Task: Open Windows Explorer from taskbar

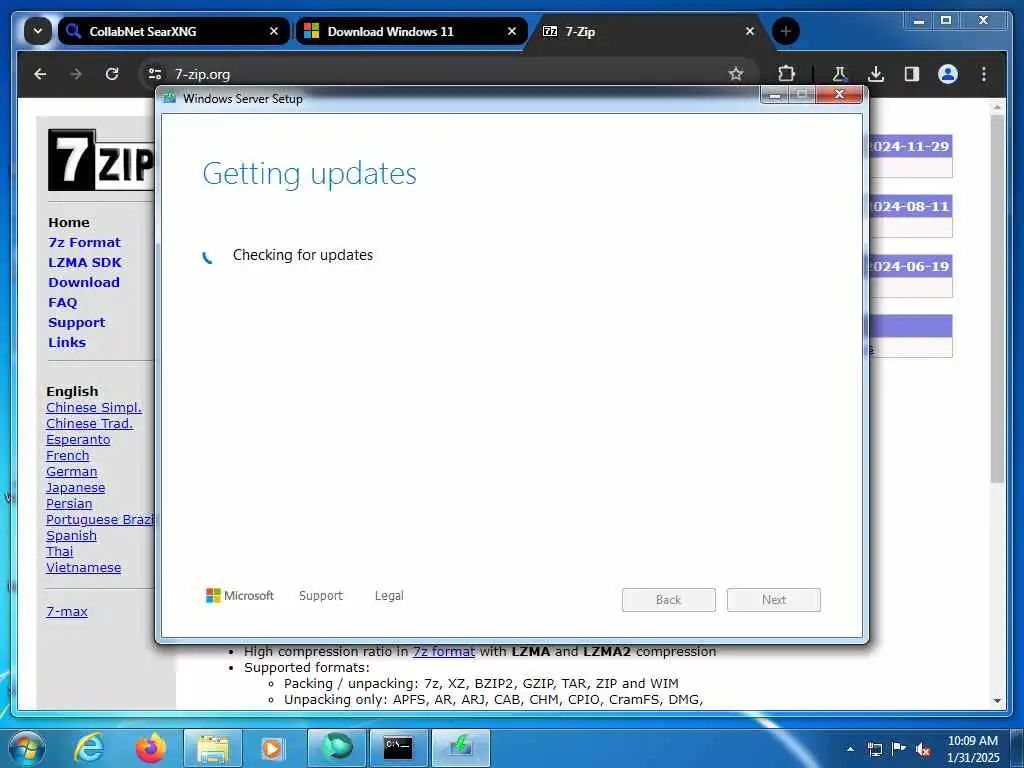Action: tap(213, 748)
